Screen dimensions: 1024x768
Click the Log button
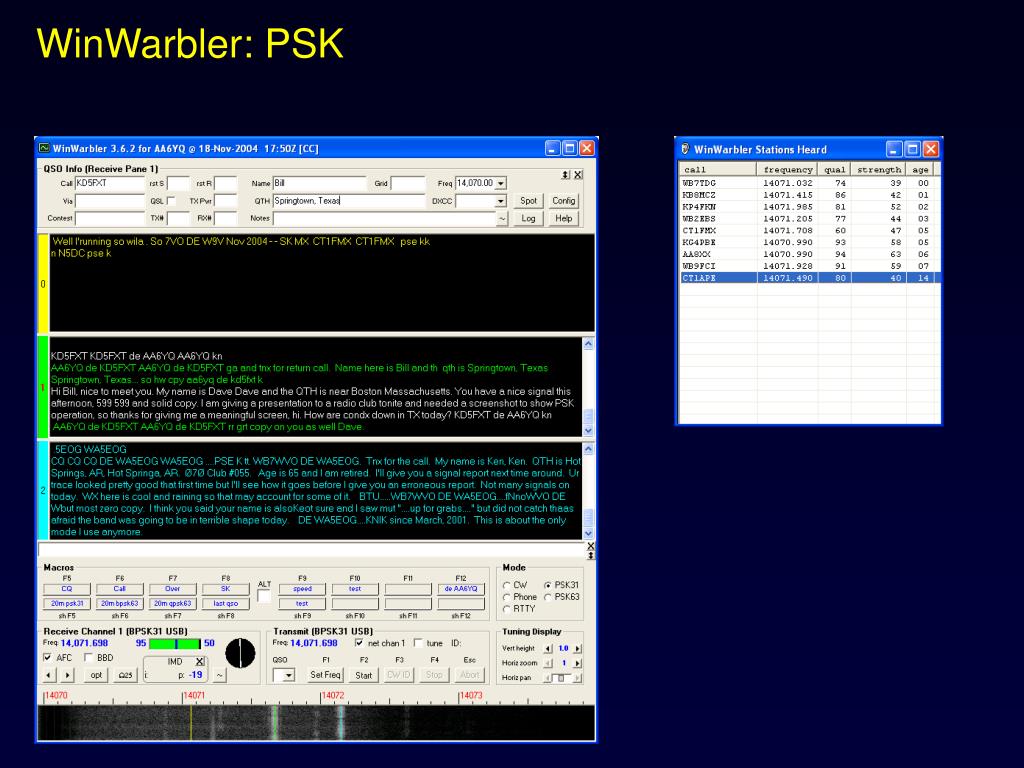[528, 219]
